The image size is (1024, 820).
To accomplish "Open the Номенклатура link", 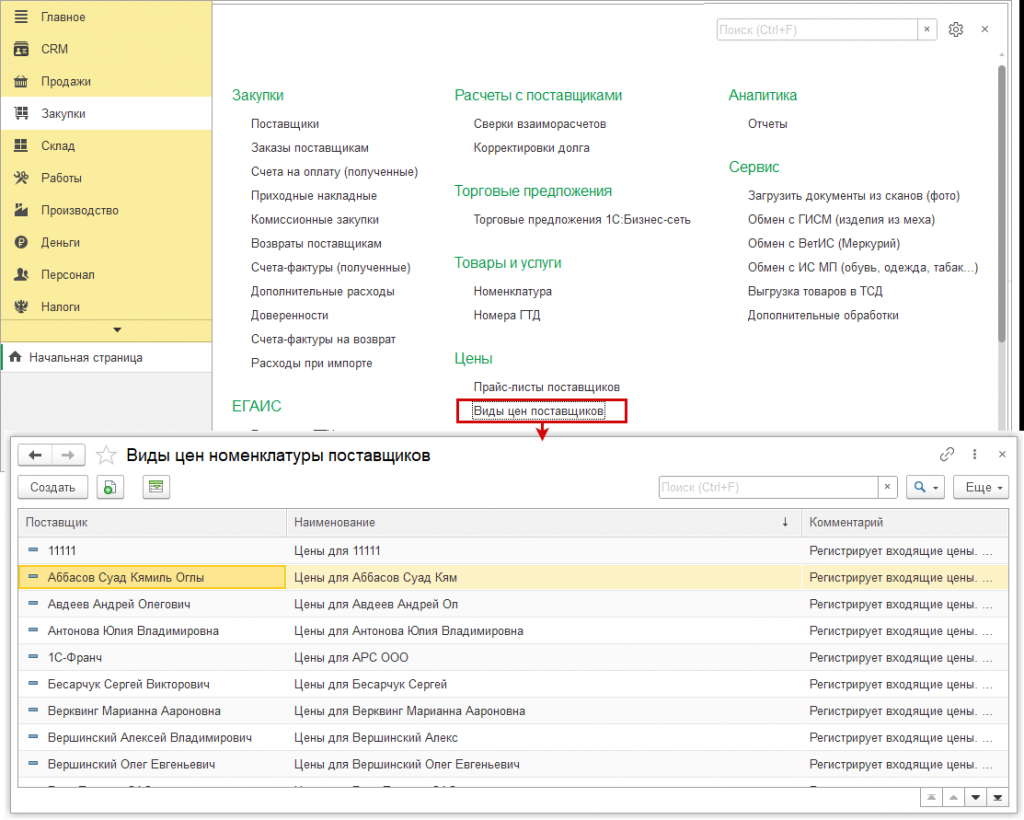I will click(x=513, y=291).
